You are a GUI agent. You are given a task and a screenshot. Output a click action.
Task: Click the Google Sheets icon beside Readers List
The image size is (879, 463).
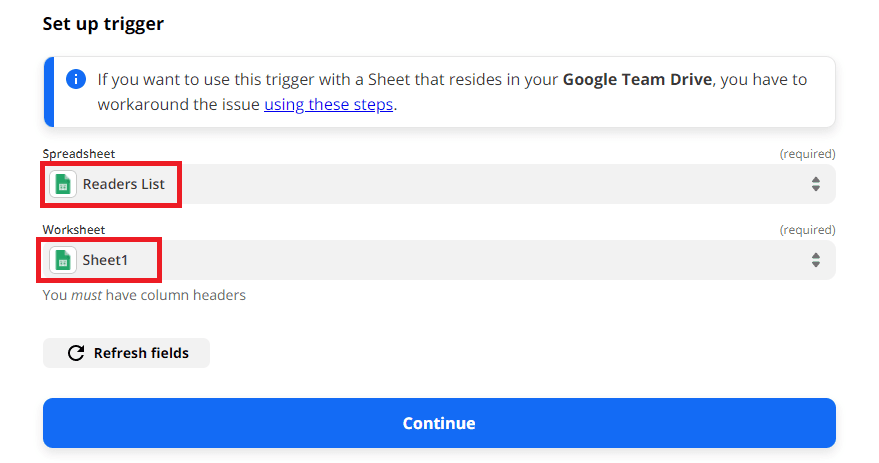point(63,184)
